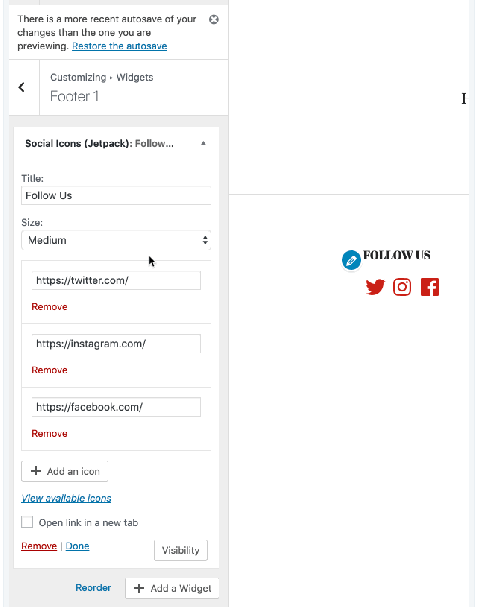Click the Visibility button
This screenshot has width=478, height=607.
[x=181, y=550]
